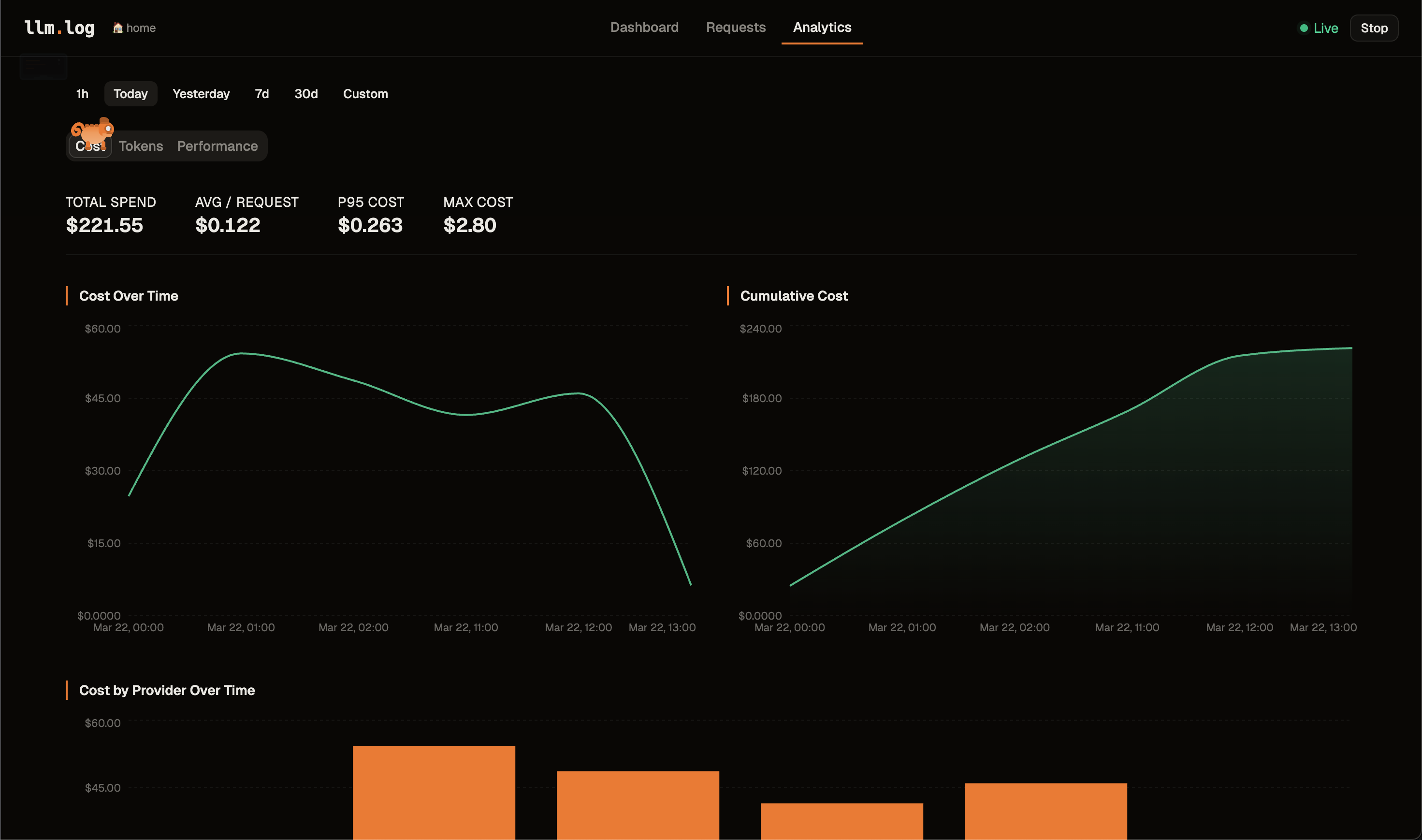Select the Yesterday time range
The width and height of the screenshot is (1422, 840).
(x=201, y=93)
